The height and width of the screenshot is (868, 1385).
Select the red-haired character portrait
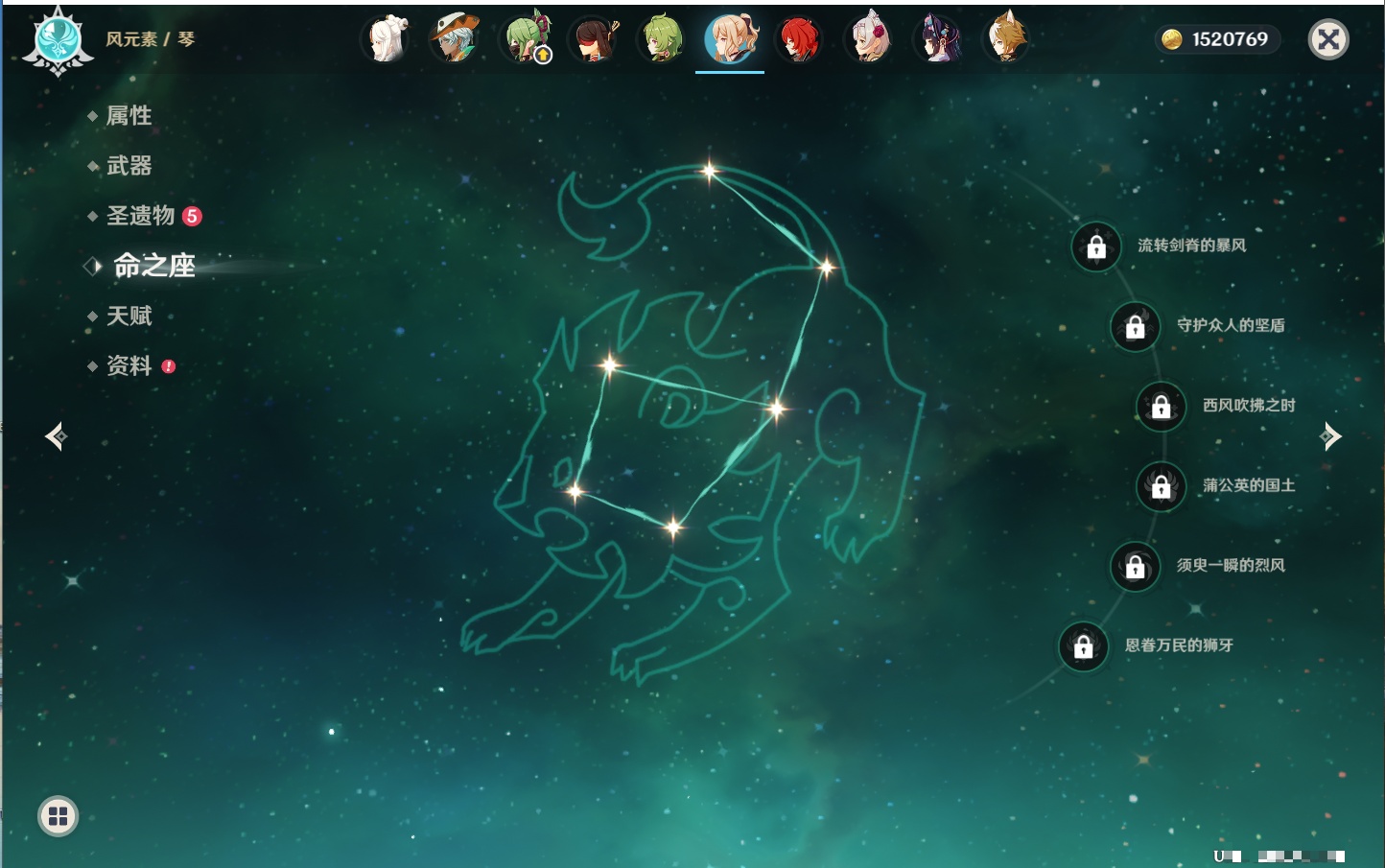(799, 38)
